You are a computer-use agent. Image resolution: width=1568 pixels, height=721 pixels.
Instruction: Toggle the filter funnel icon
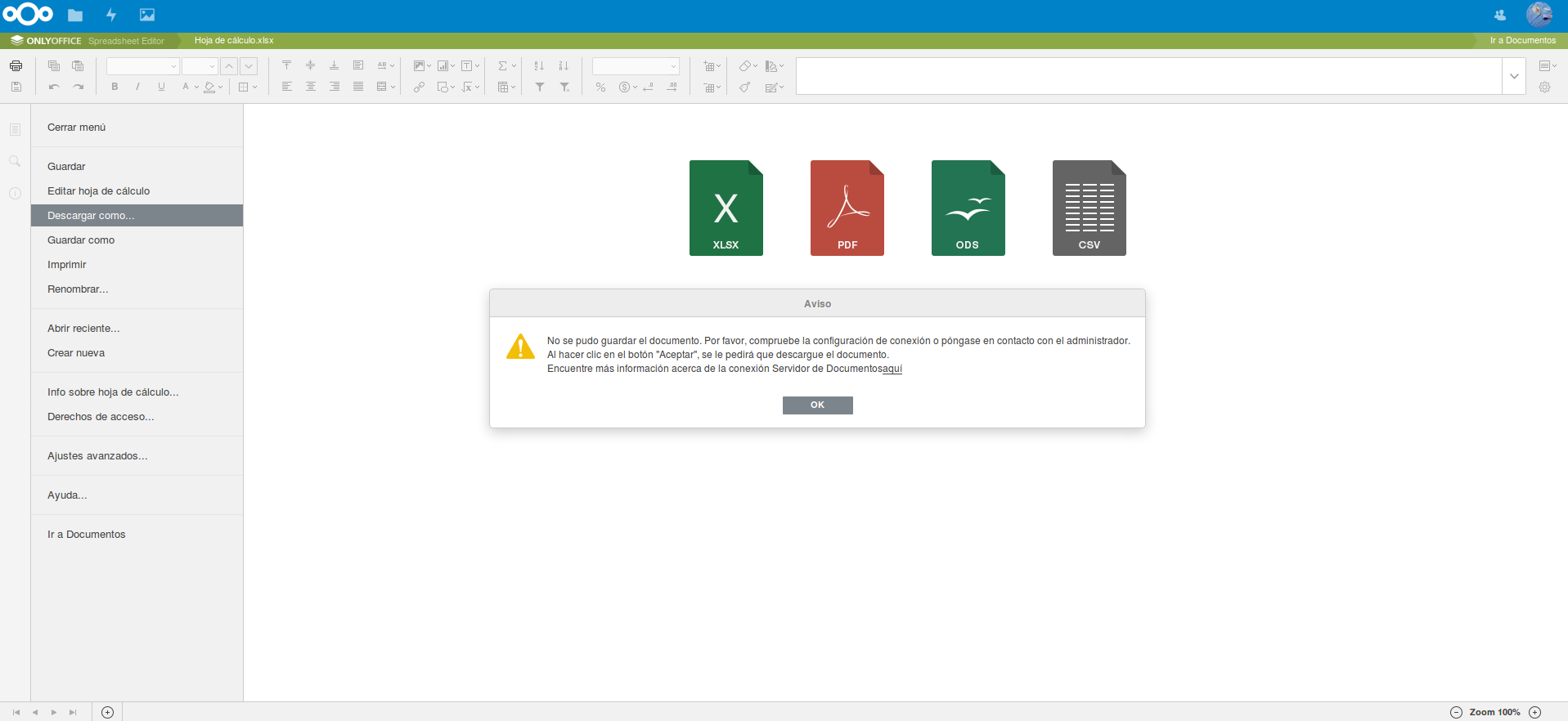click(x=540, y=87)
